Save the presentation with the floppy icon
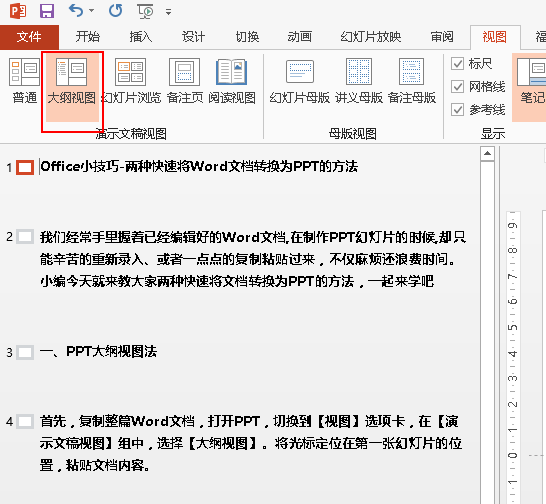This screenshot has width=546, height=504. coord(47,11)
